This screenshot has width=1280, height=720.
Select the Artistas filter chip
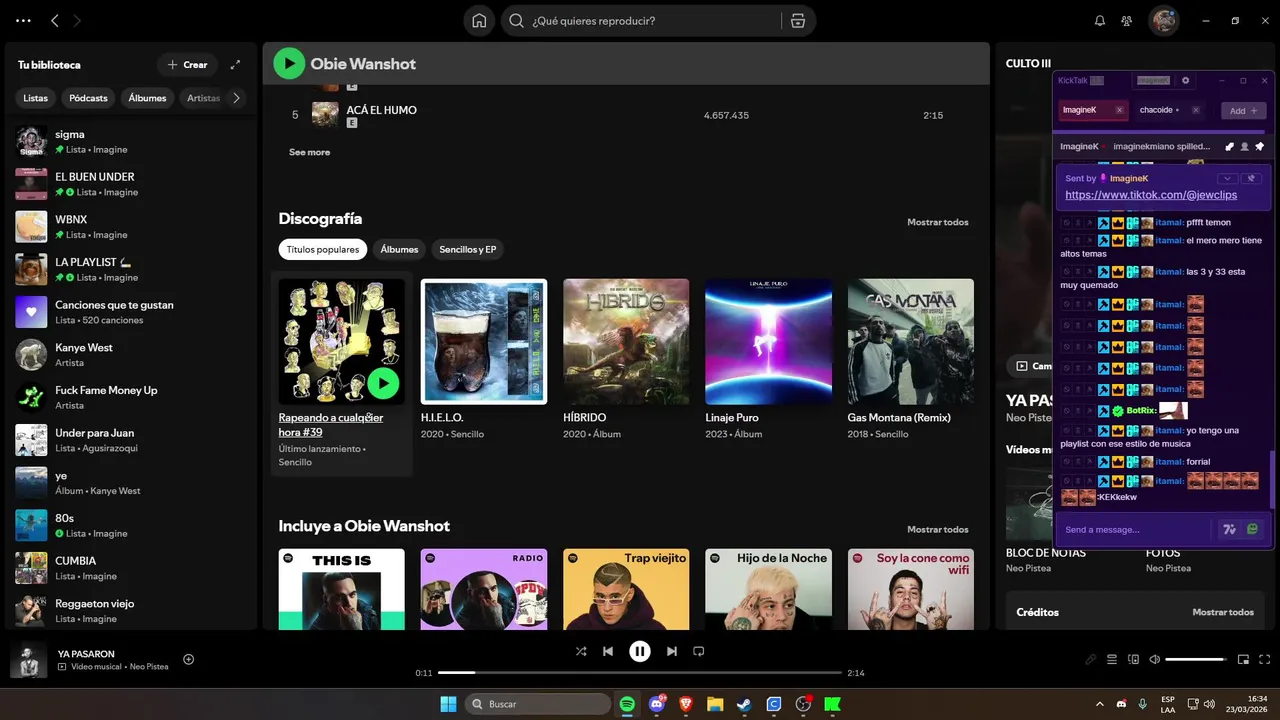203,98
